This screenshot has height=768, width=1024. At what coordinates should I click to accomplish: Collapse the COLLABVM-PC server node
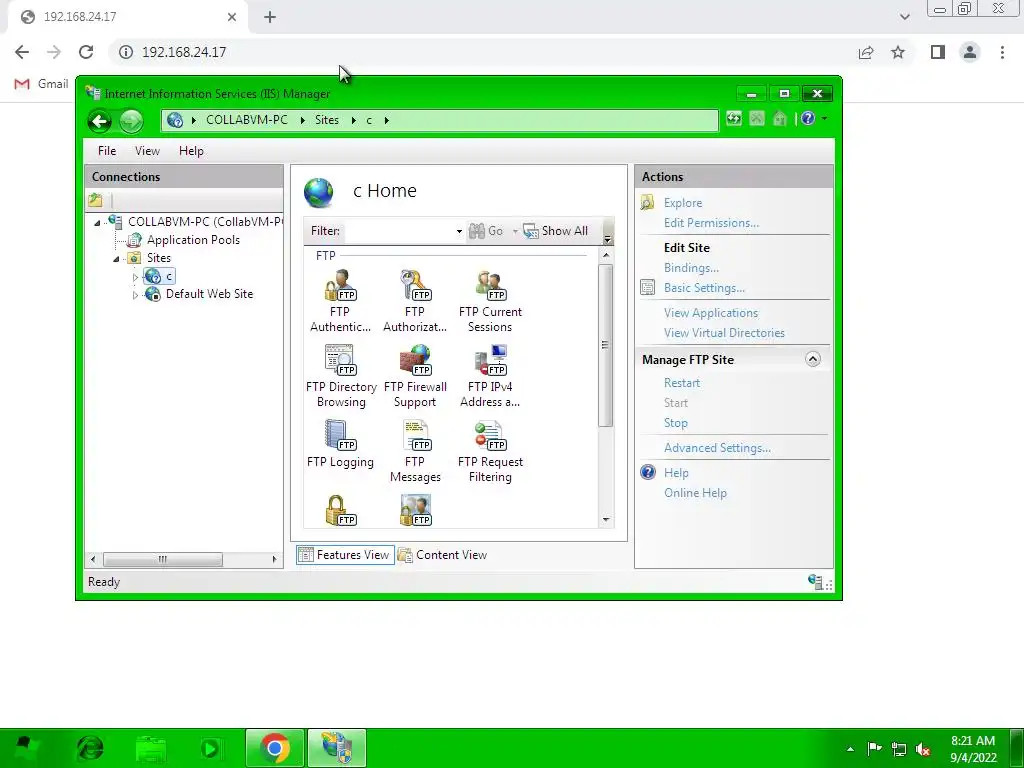[x=97, y=223]
